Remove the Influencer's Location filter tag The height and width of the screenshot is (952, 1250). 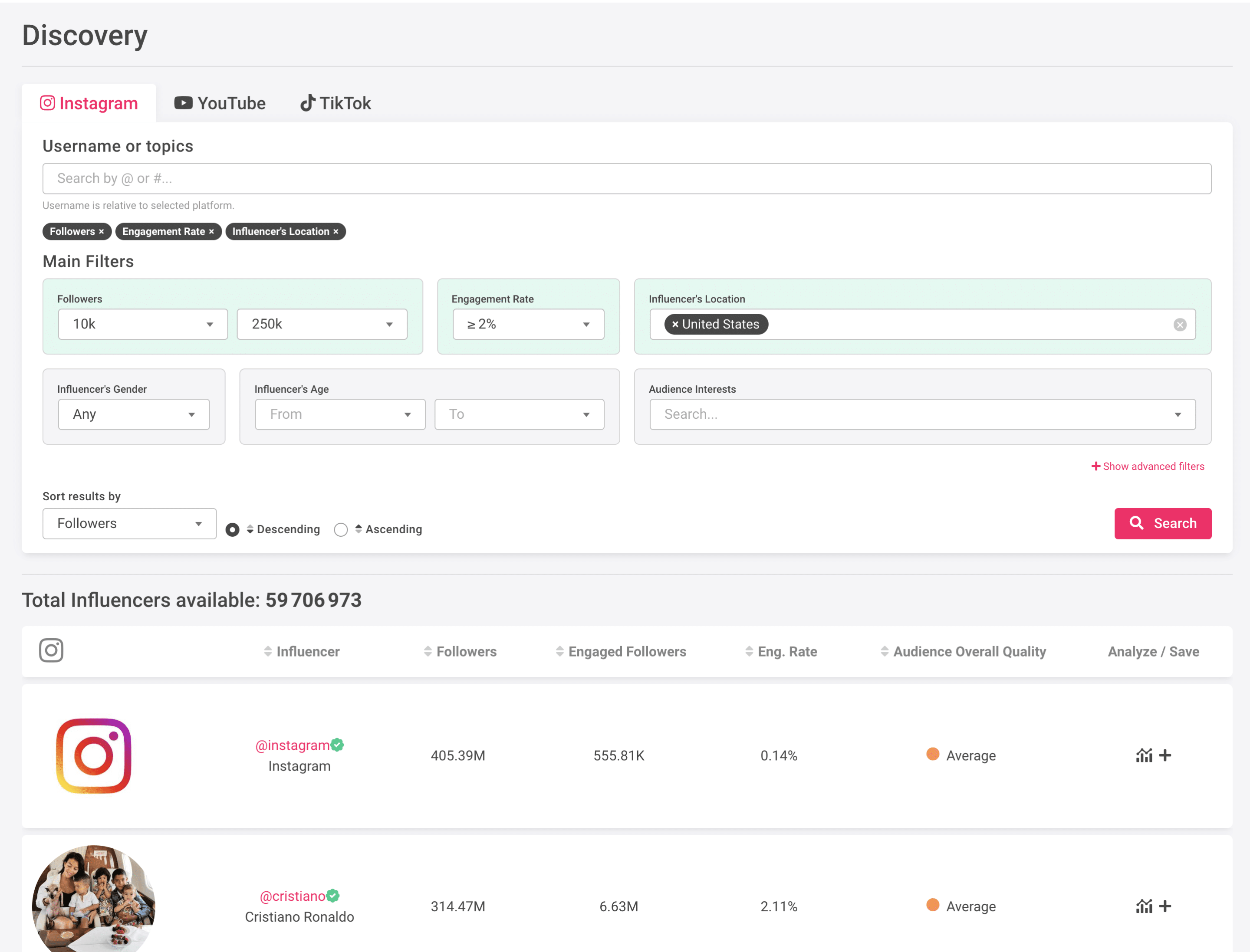pos(336,231)
